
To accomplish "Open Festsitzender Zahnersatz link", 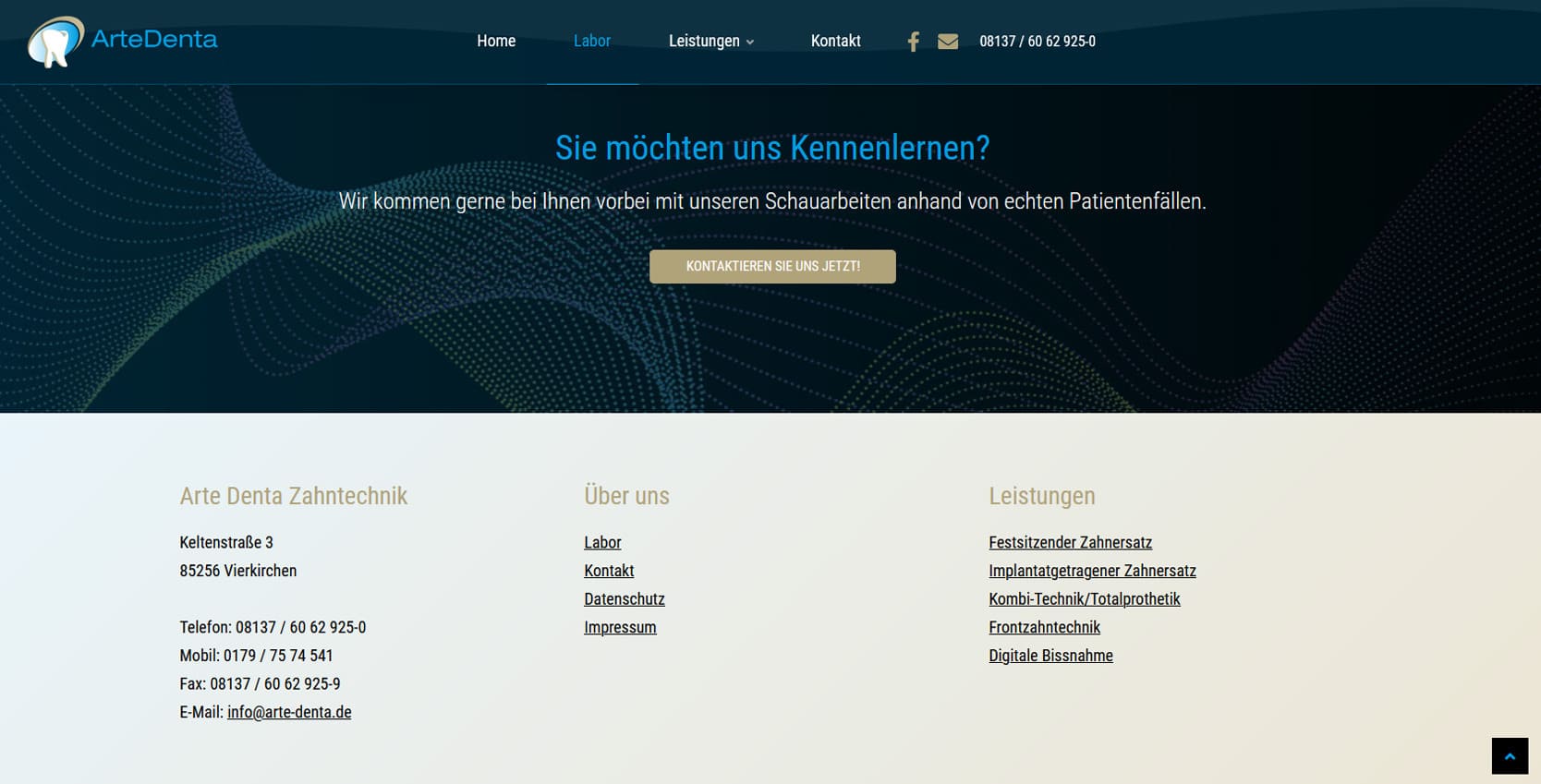I will point(1070,543).
